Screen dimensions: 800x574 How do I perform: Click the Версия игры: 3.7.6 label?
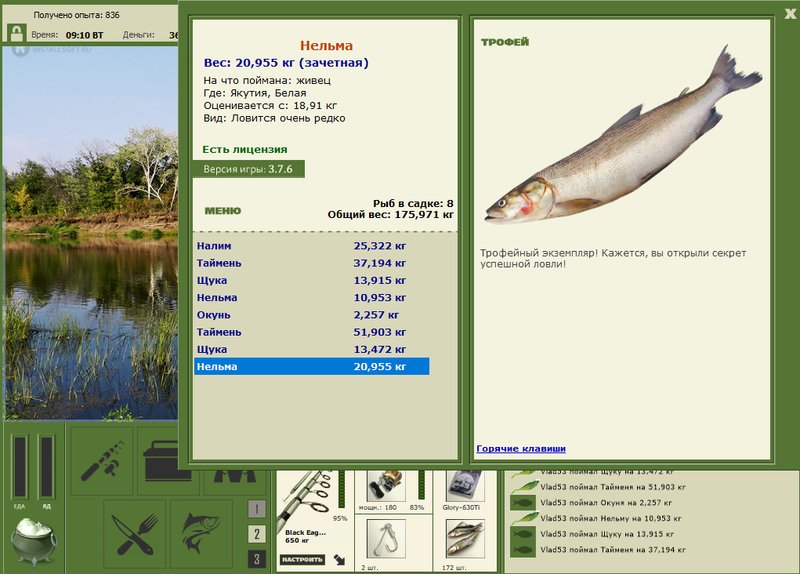[248, 169]
